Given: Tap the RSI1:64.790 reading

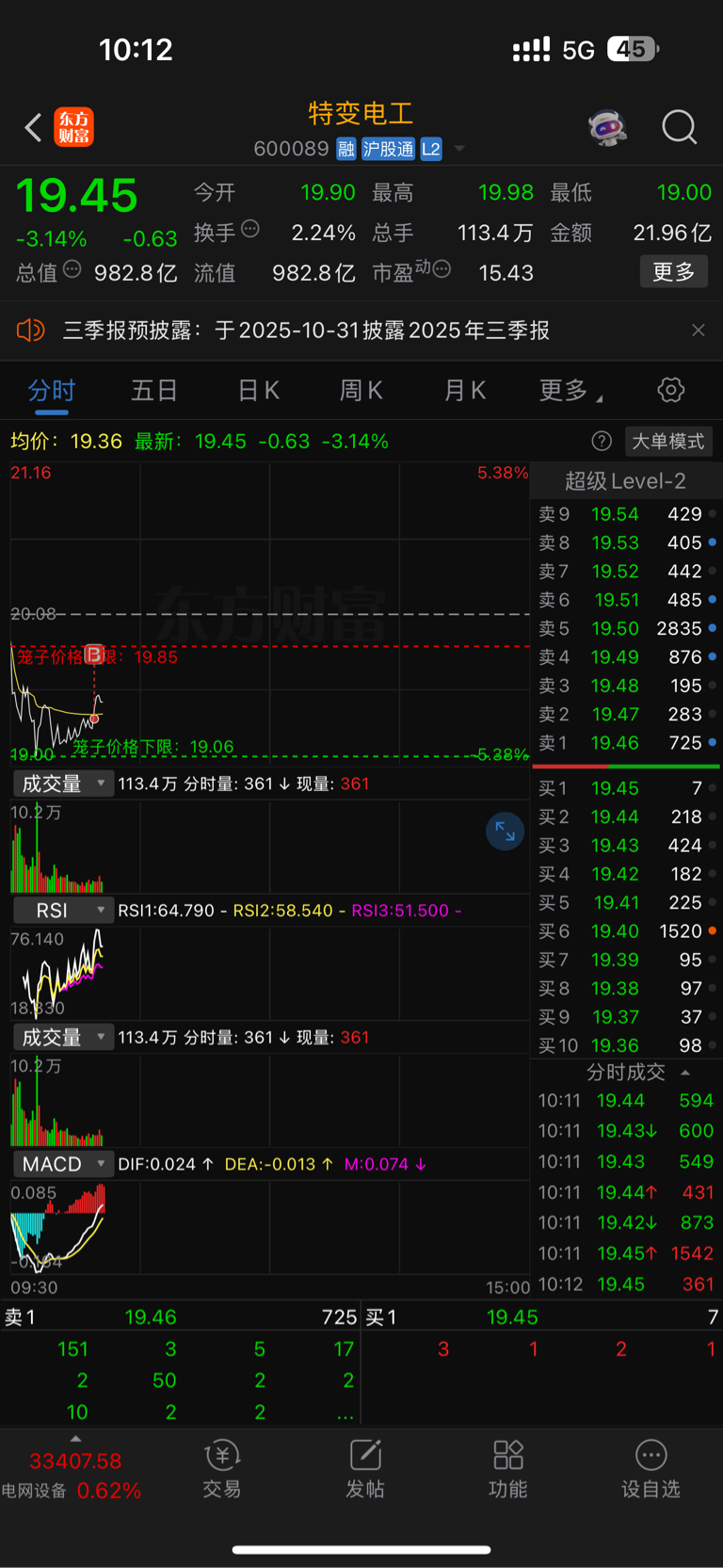Looking at the screenshot, I should 167,911.
